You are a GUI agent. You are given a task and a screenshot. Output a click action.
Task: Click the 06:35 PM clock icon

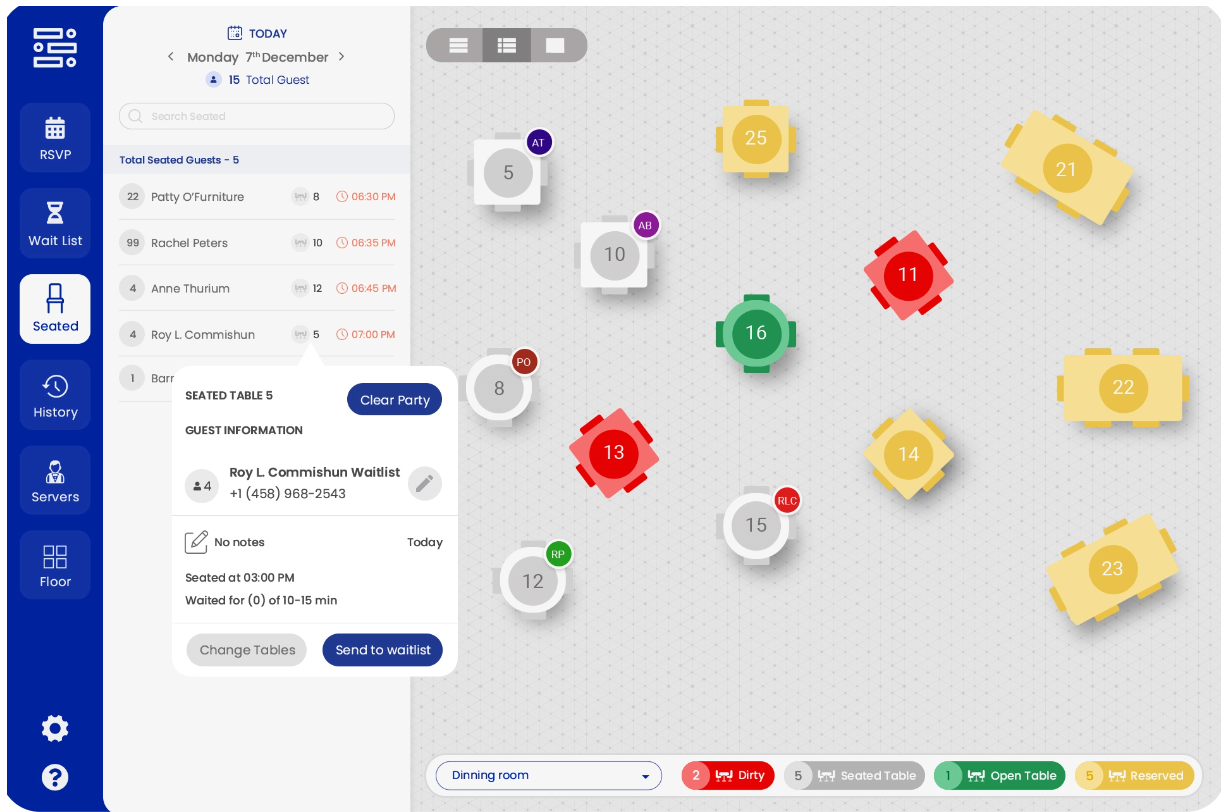click(x=341, y=243)
